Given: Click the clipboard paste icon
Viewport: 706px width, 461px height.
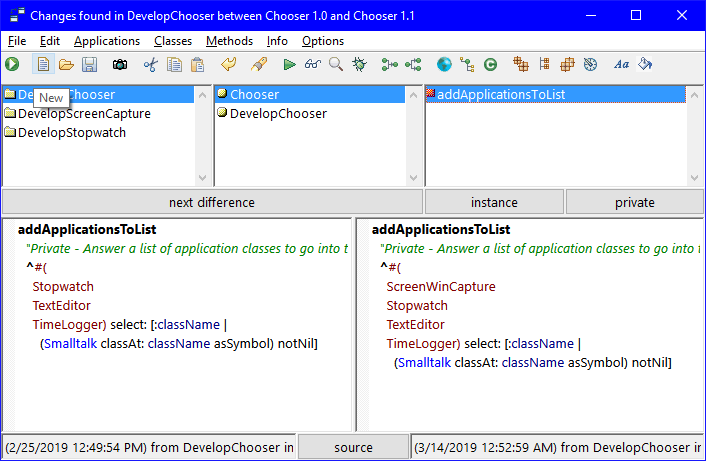Looking at the screenshot, I should (x=198, y=65).
